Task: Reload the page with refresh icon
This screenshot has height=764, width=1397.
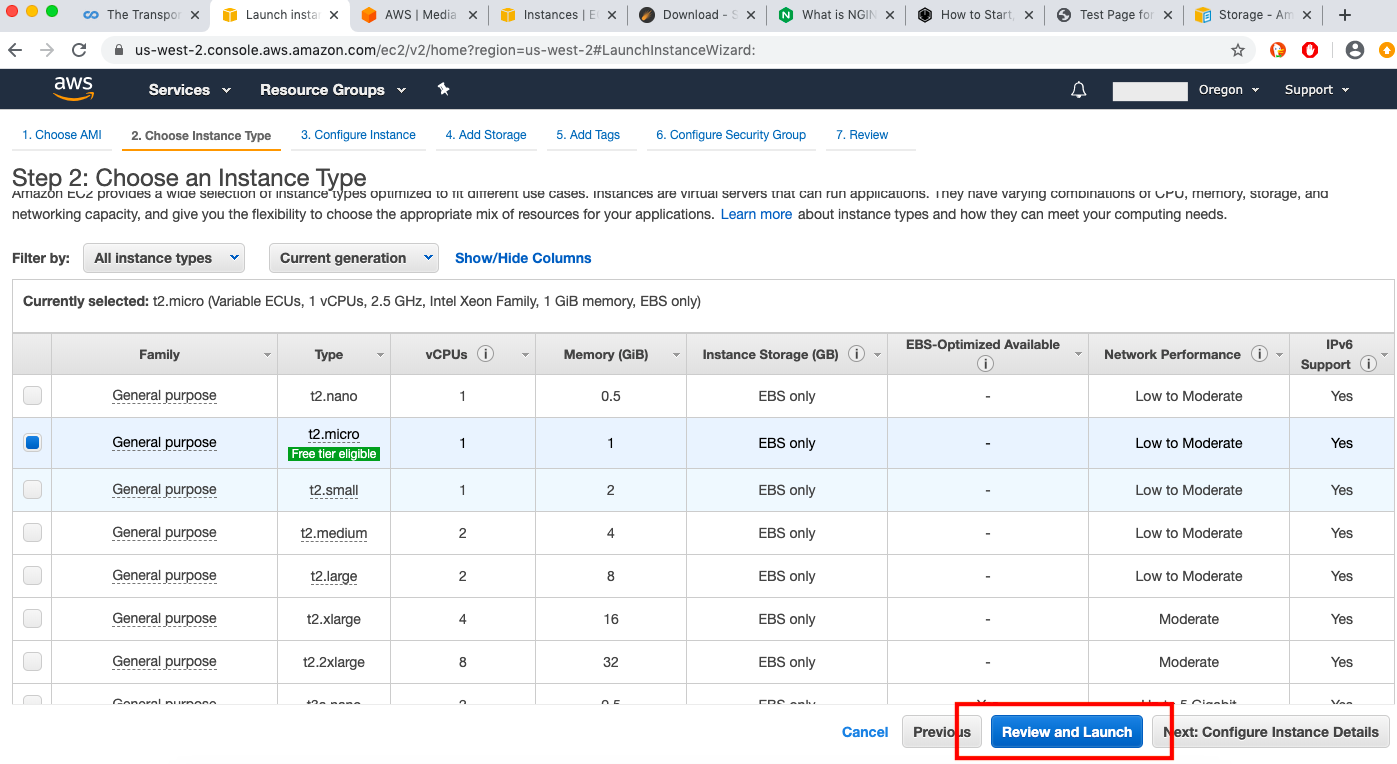Action: 79,50
